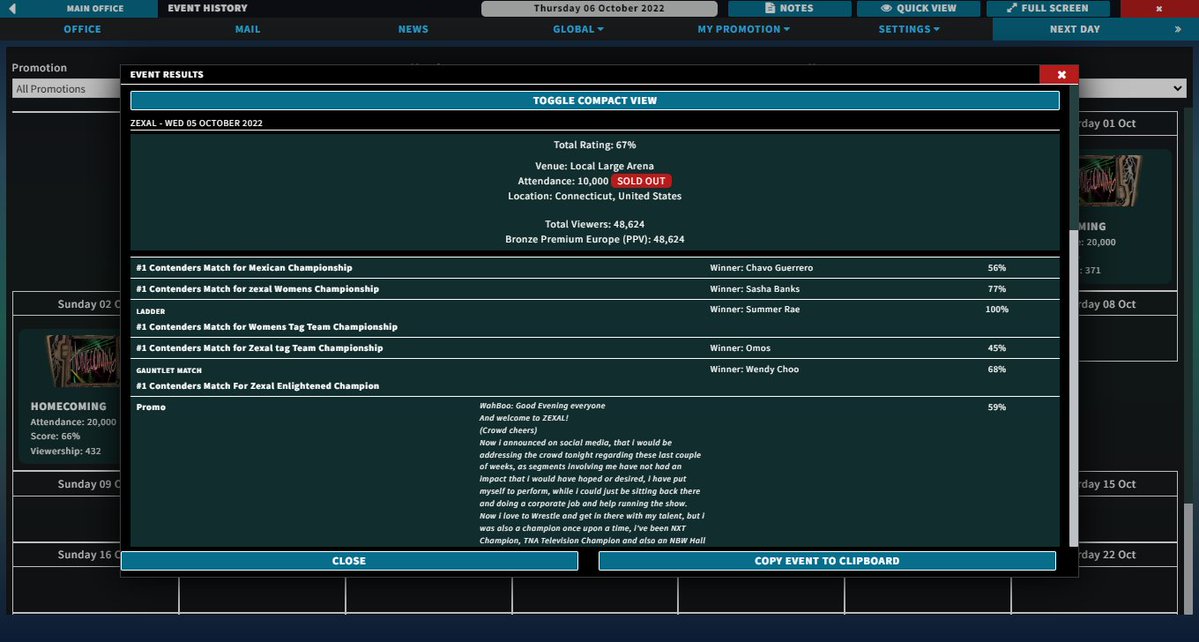Viewport: 1199px width, 642px height.
Task: Open Quick View
Action: (x=918, y=8)
